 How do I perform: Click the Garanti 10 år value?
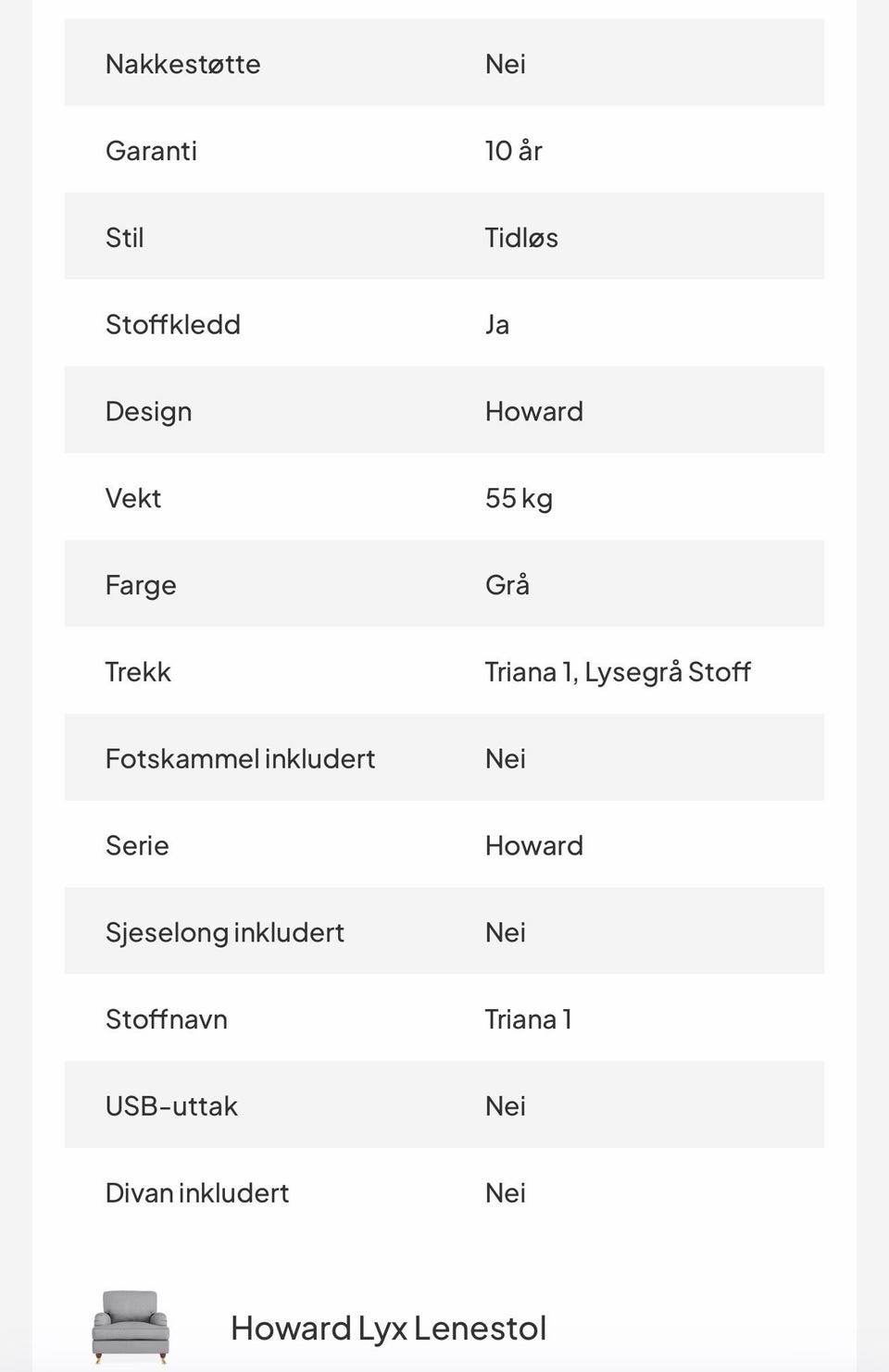tap(514, 150)
